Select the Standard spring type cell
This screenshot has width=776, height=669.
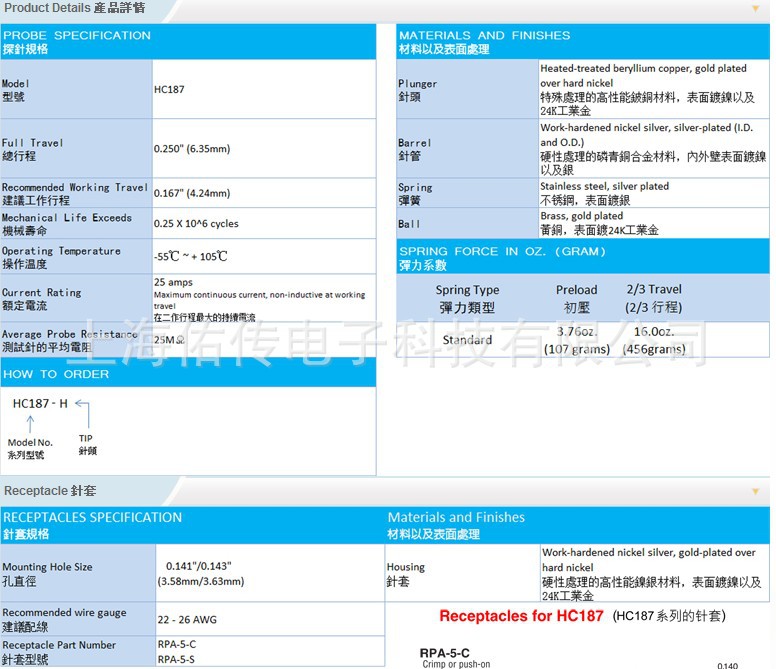[467, 340]
